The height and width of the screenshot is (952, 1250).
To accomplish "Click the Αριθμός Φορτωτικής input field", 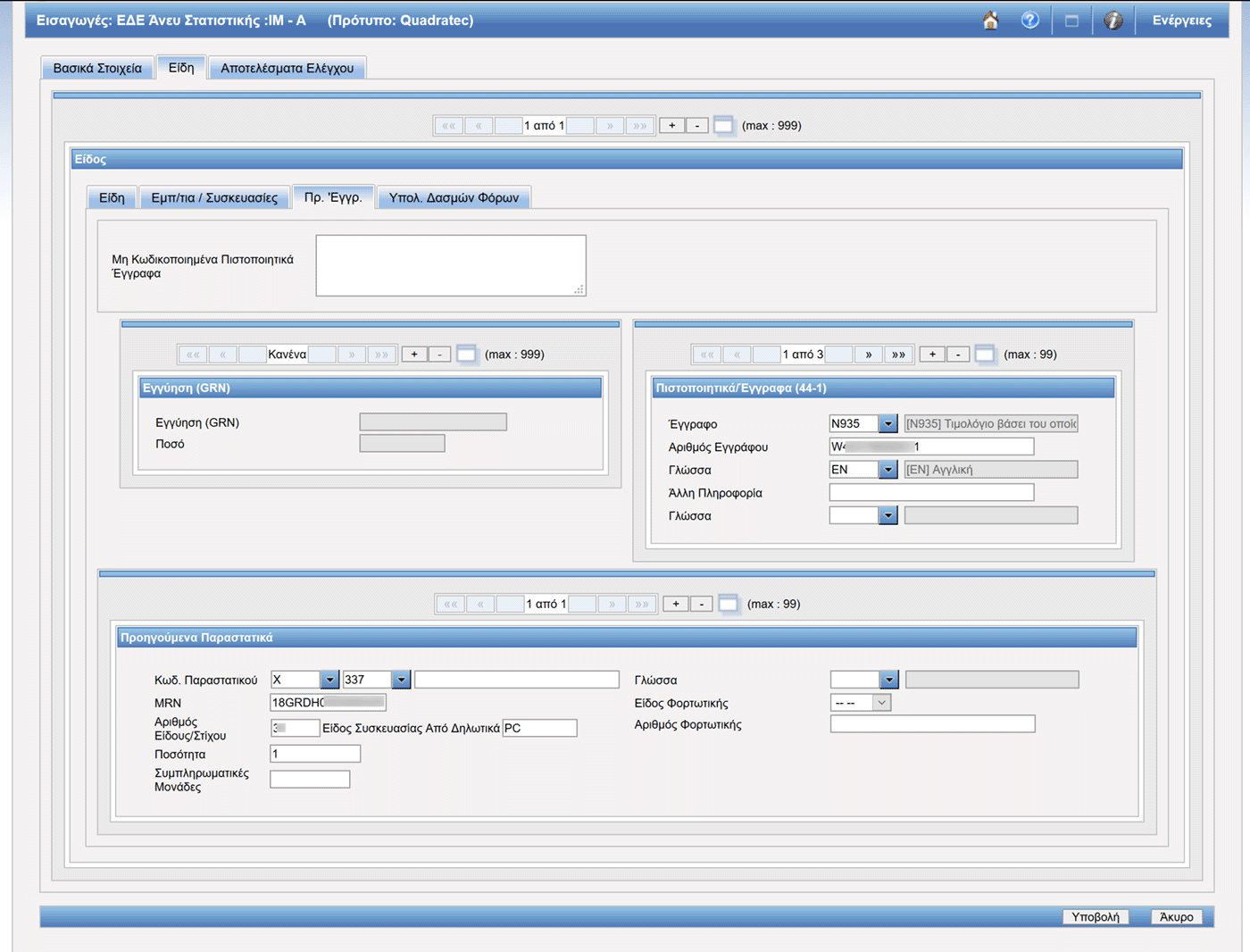I will pos(932,723).
